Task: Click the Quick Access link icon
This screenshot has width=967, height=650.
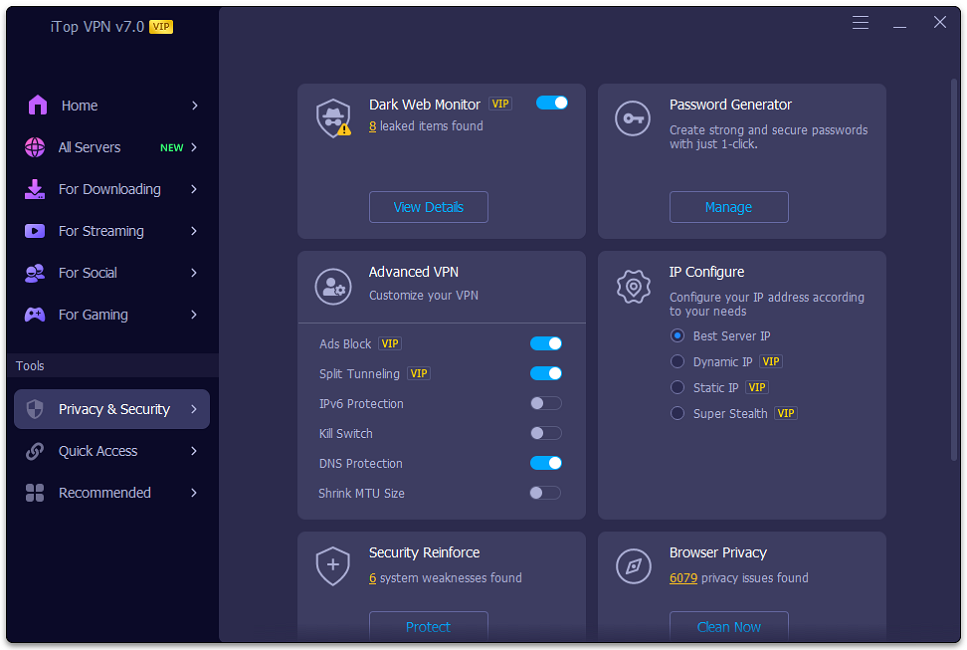Action: (35, 451)
